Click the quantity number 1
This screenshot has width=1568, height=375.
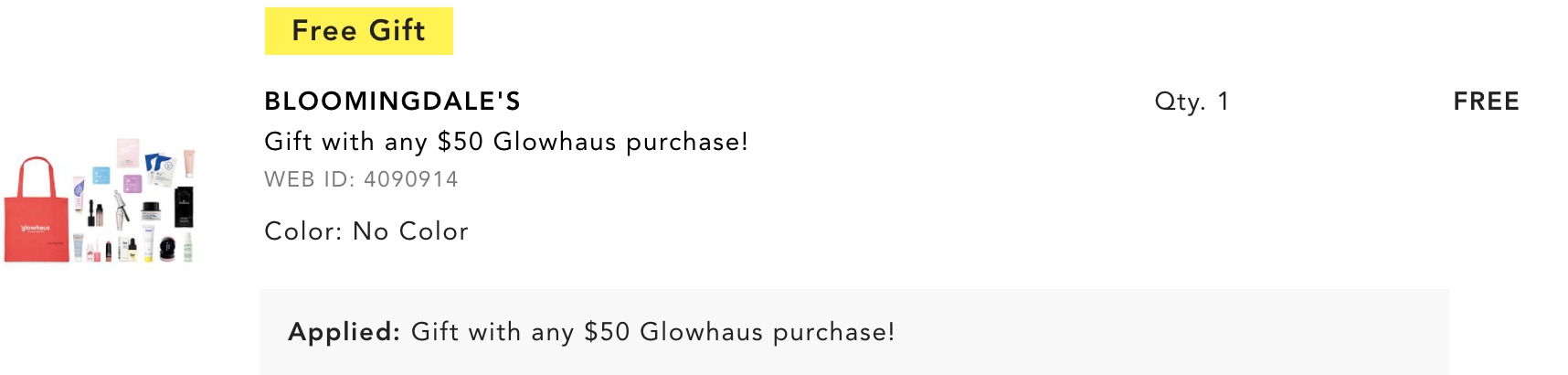tap(1224, 101)
